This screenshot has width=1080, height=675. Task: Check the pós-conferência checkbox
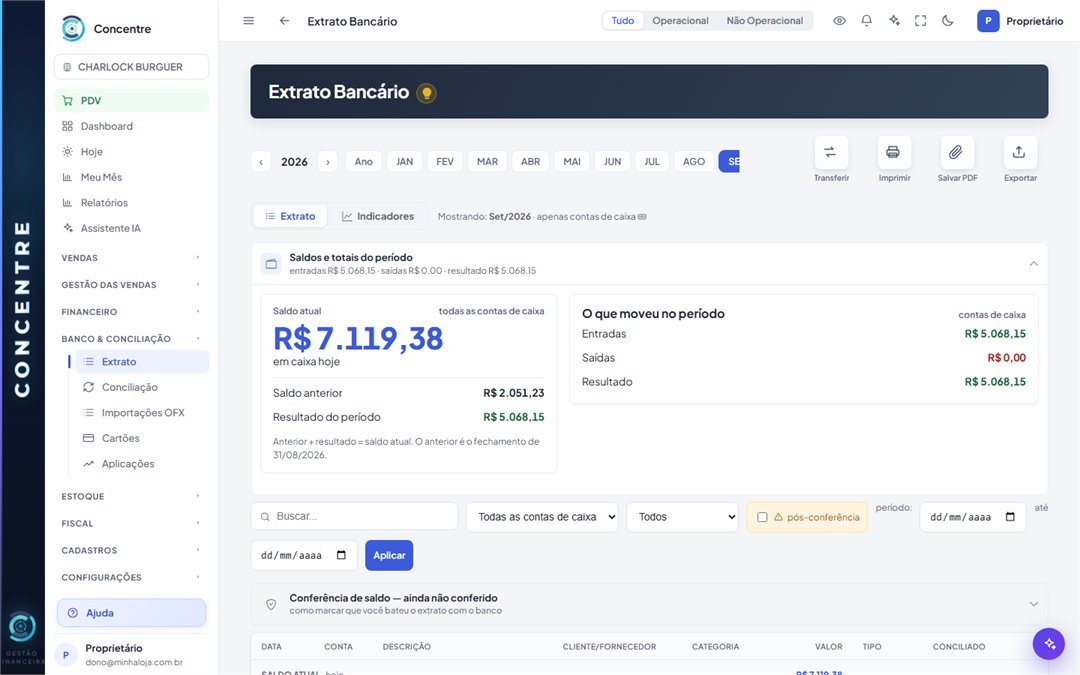tap(762, 517)
